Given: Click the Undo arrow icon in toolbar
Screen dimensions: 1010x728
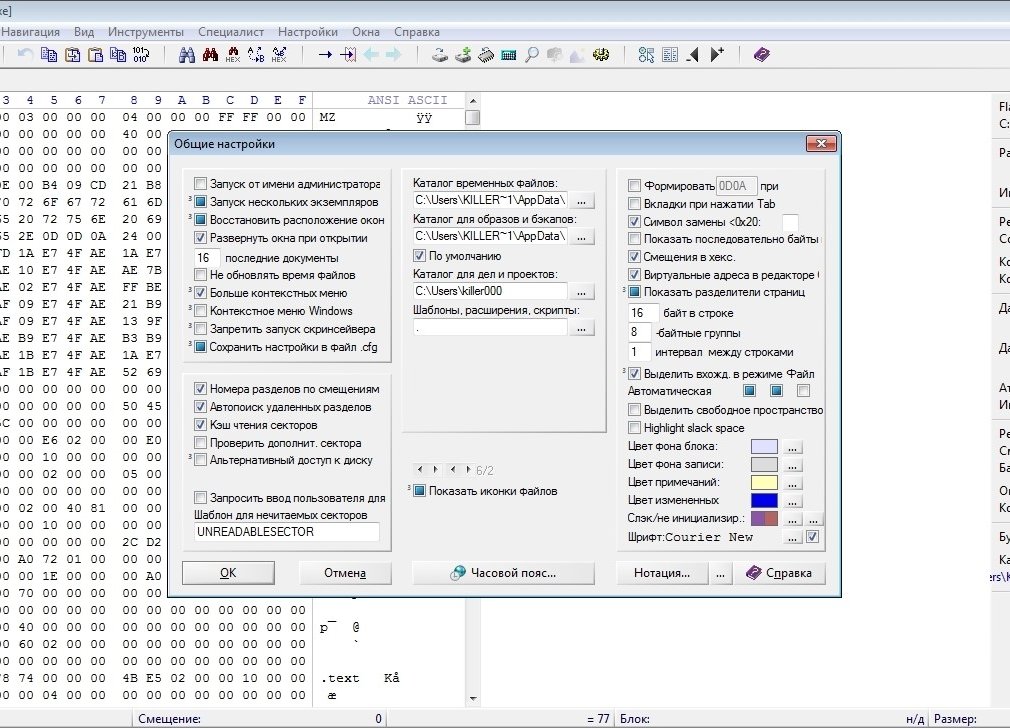Looking at the screenshot, I should [x=26, y=55].
